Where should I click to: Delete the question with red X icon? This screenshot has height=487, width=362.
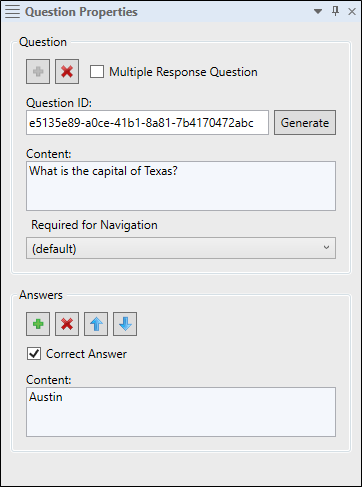pos(67,72)
